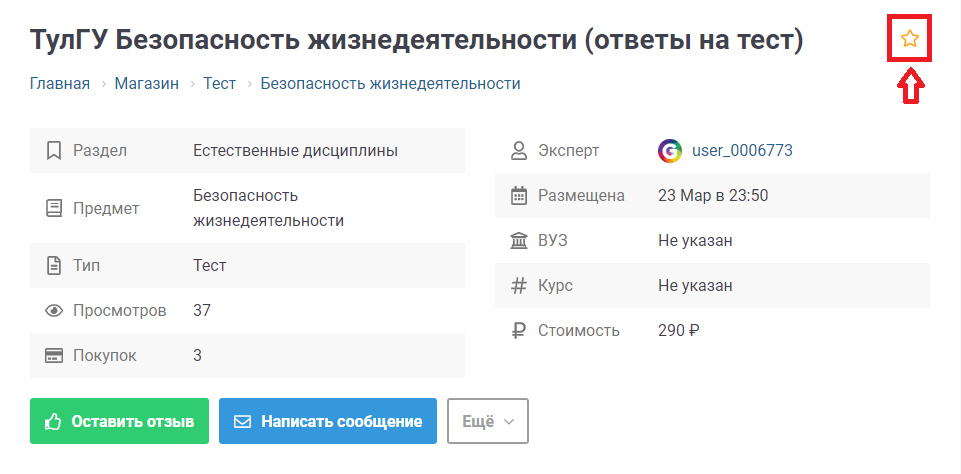Click the user_0006773 avatar image
The width and height of the screenshot is (961, 474).
[669, 151]
